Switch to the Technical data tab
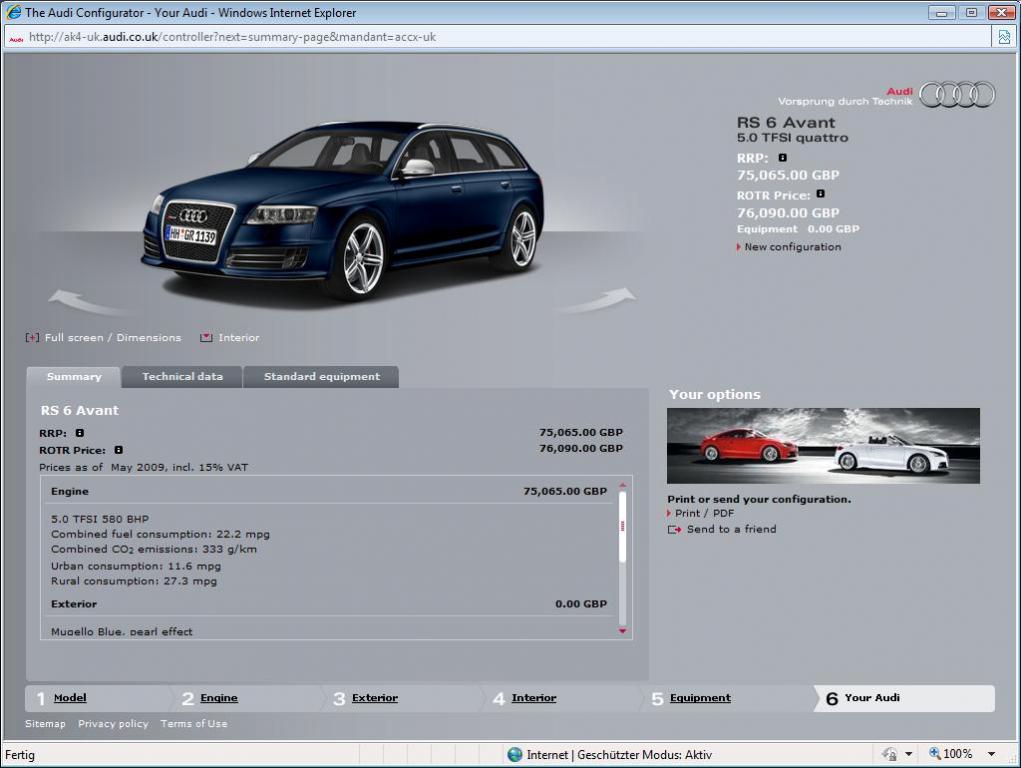The image size is (1021, 768). 182,377
